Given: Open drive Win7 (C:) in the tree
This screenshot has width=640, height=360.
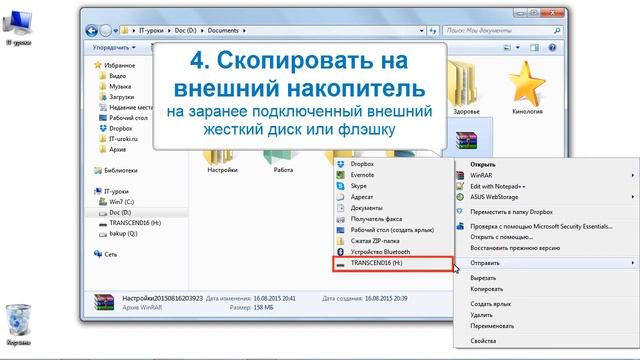Looking at the screenshot, I should (117, 202).
